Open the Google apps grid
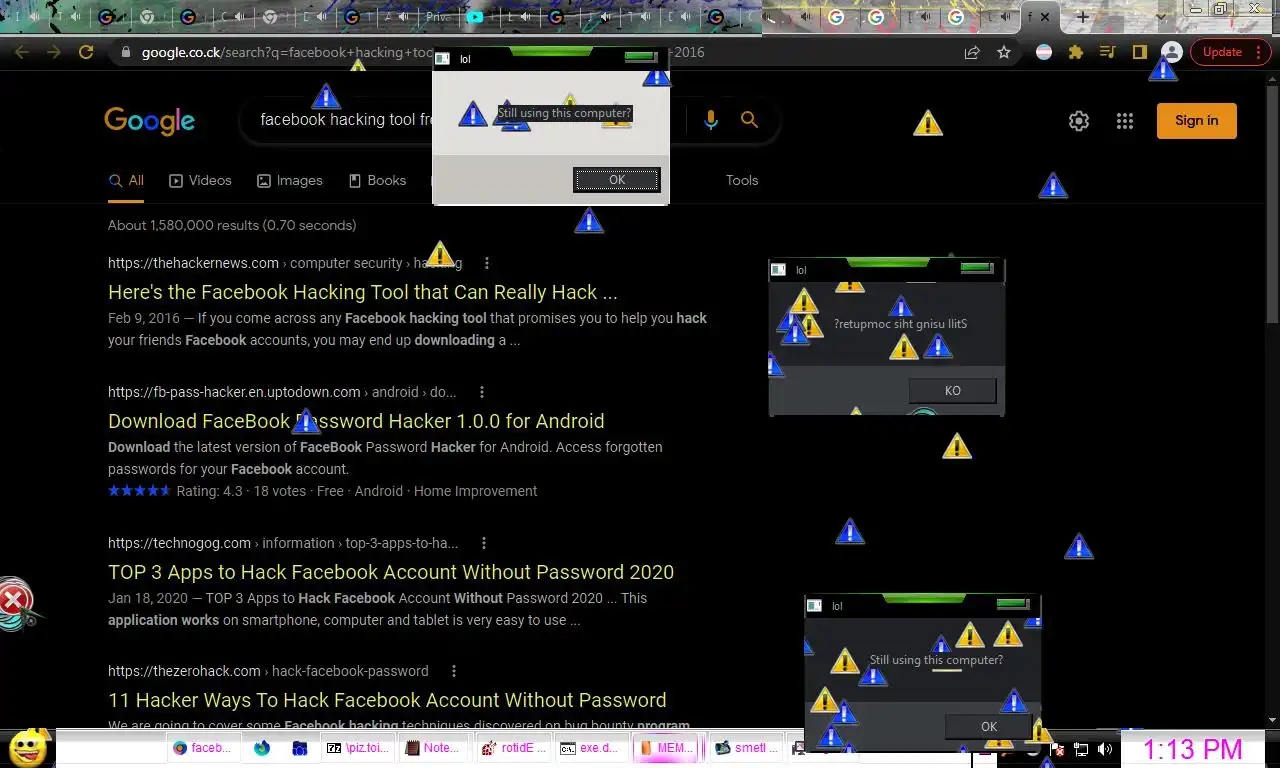The image size is (1280, 768). (x=1125, y=121)
